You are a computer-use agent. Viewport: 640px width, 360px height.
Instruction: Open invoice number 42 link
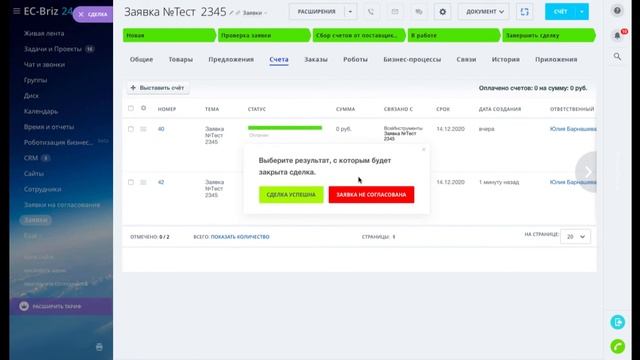pyautogui.click(x=161, y=182)
